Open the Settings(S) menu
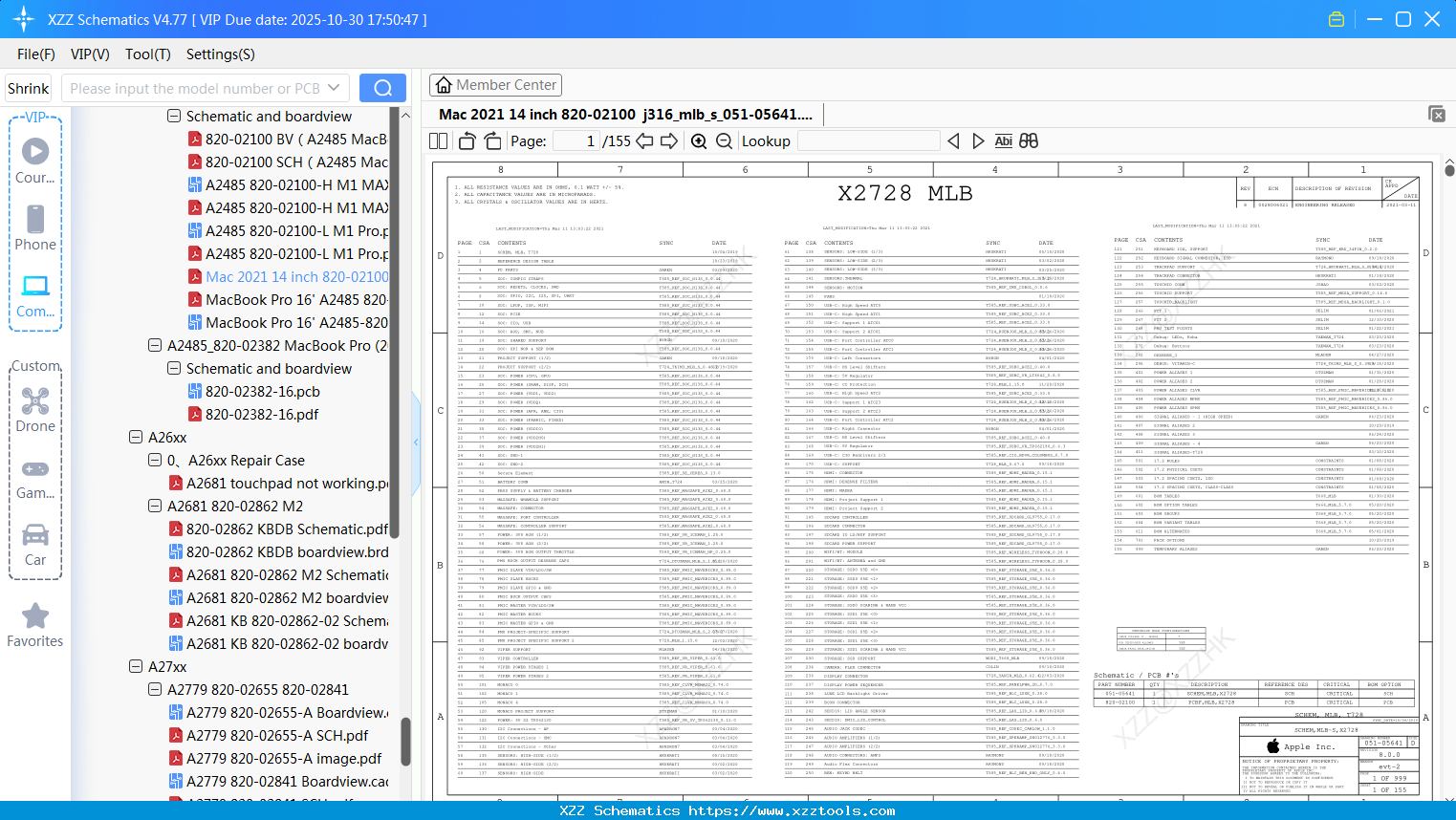Image resolution: width=1456 pixels, height=820 pixels. tap(221, 54)
